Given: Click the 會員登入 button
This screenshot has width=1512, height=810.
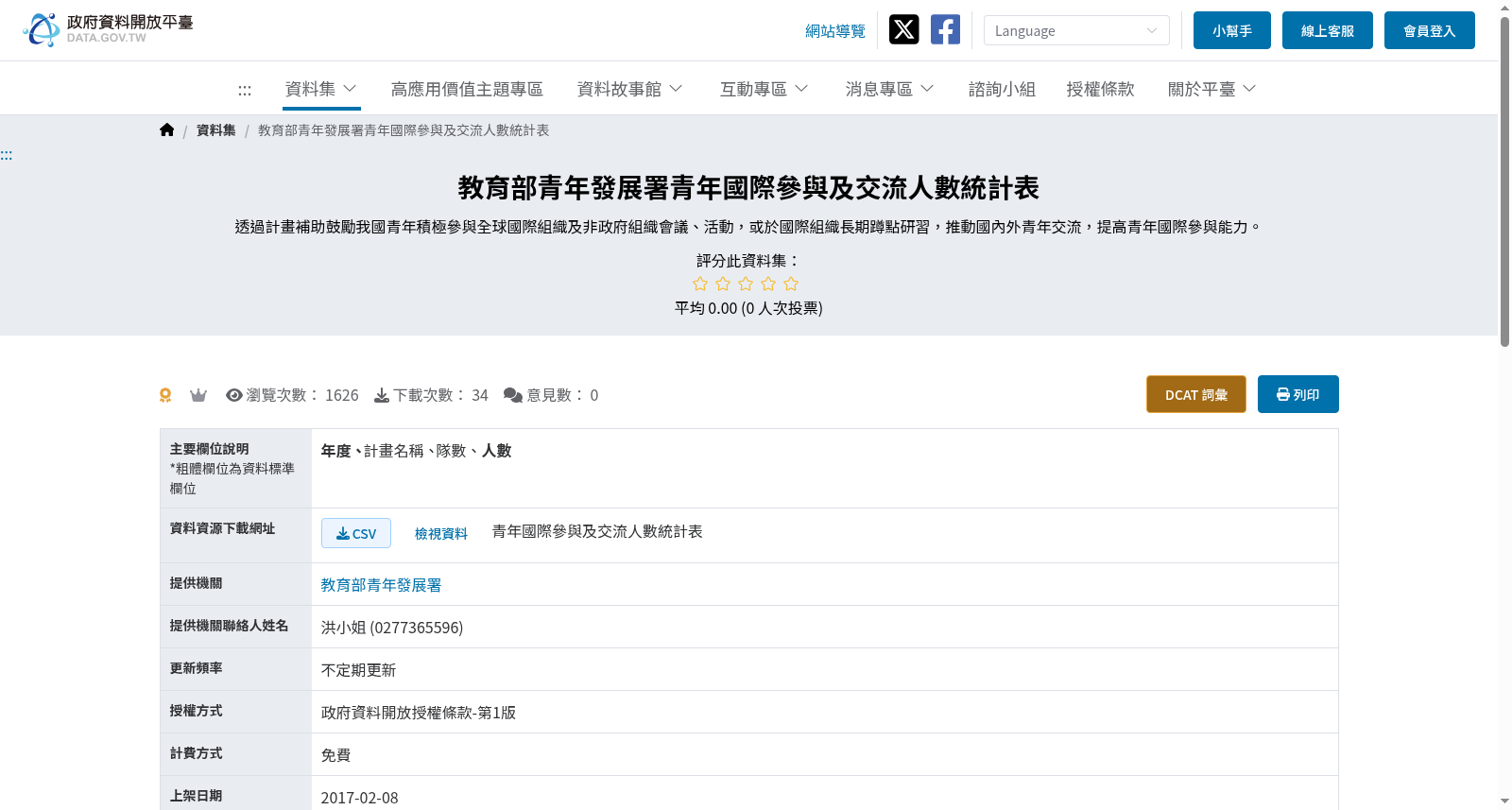Looking at the screenshot, I should pyautogui.click(x=1430, y=30).
